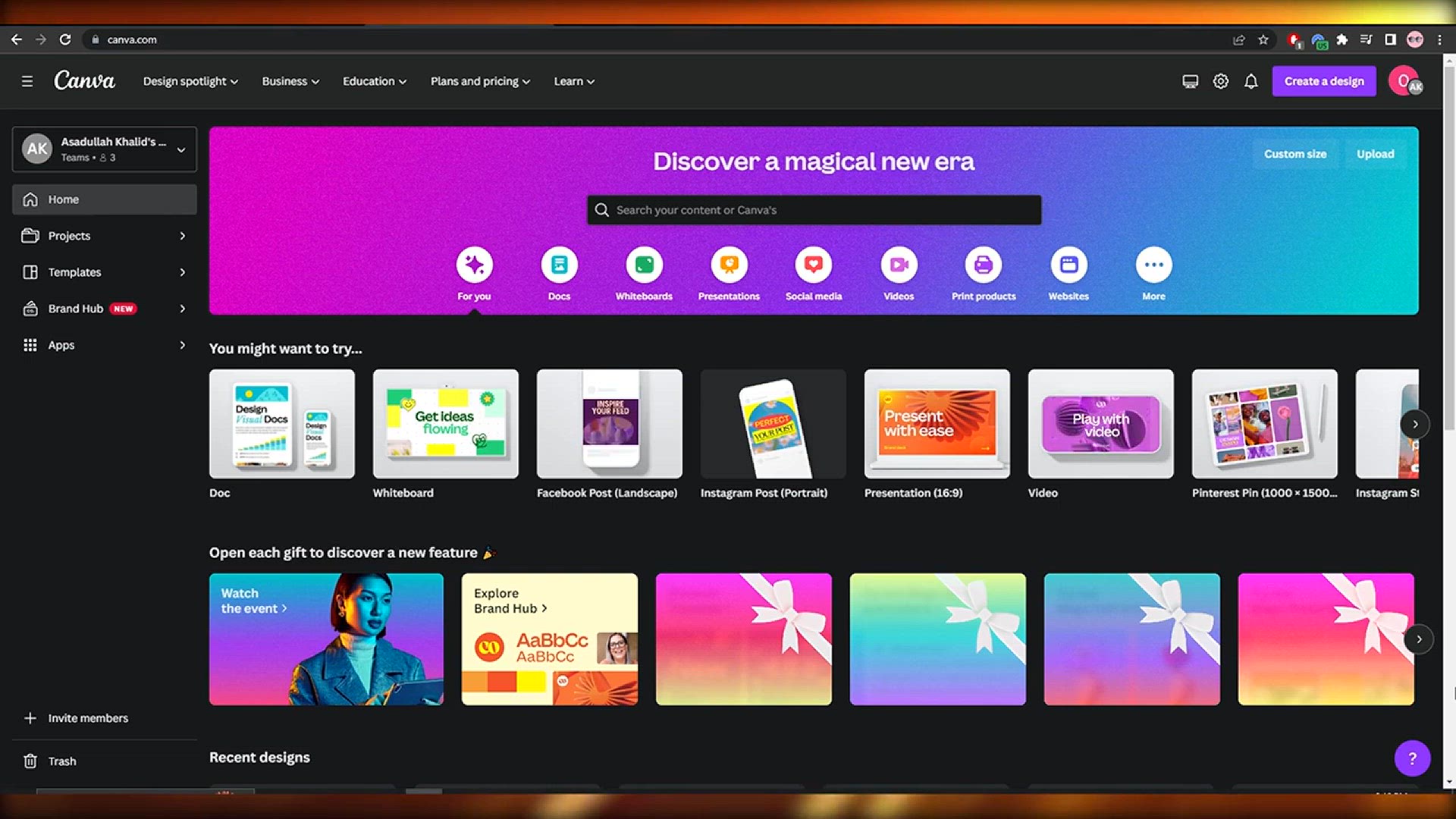Open the notifications bell
Screen dimensions: 1456x819
pyautogui.click(x=1251, y=81)
